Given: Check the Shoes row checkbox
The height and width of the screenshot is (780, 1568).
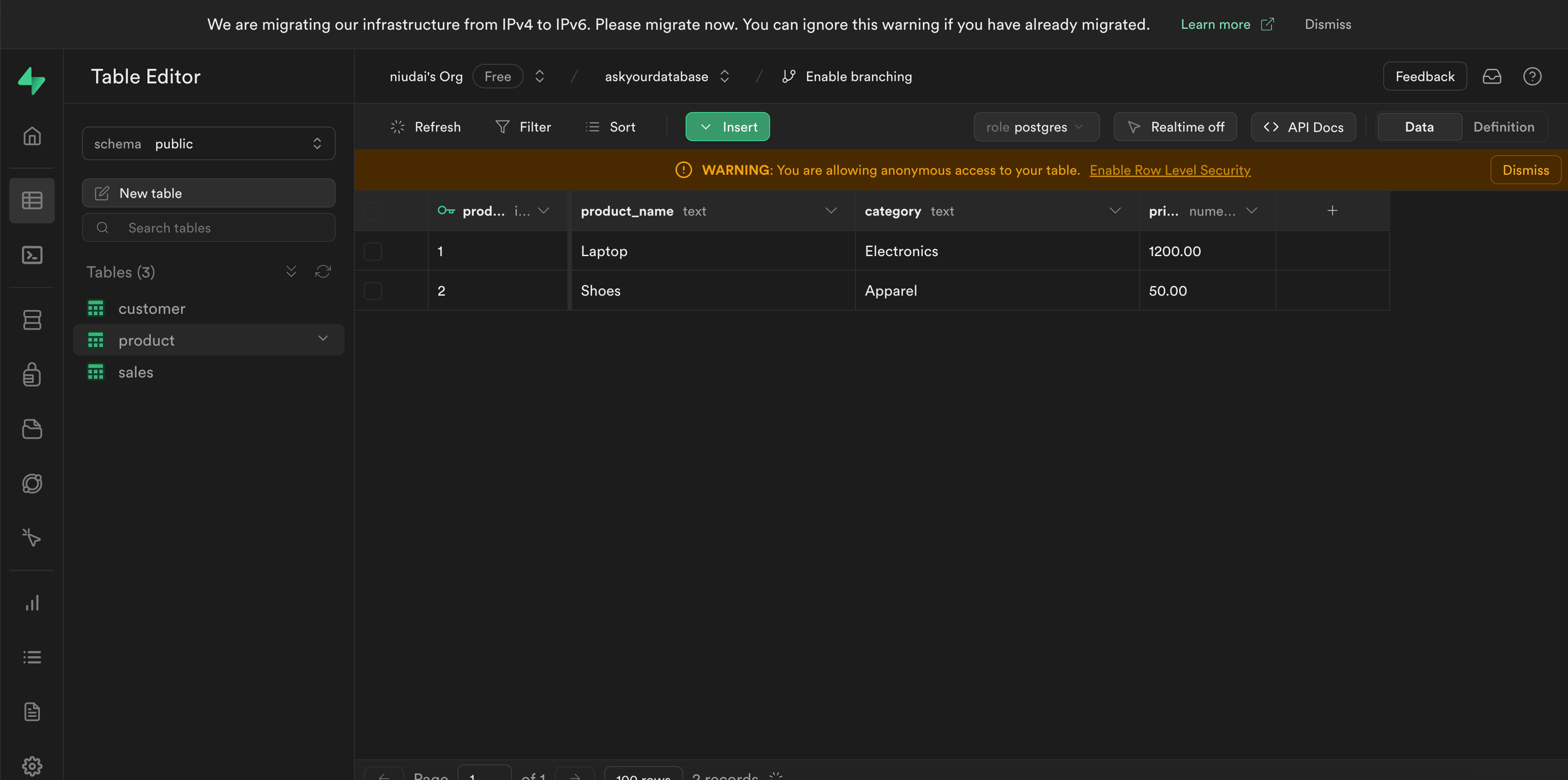Looking at the screenshot, I should (372, 291).
